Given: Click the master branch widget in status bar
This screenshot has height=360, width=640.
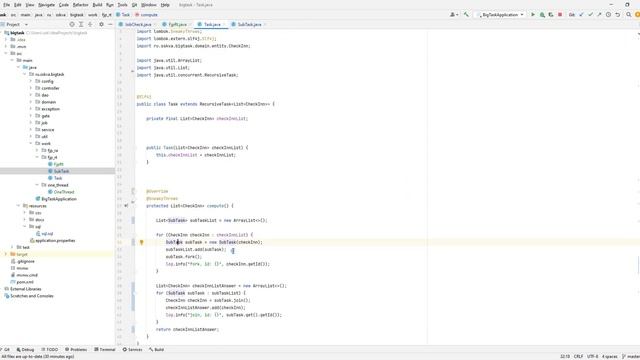Looking at the screenshot, I should pyautogui.click(x=631, y=356).
